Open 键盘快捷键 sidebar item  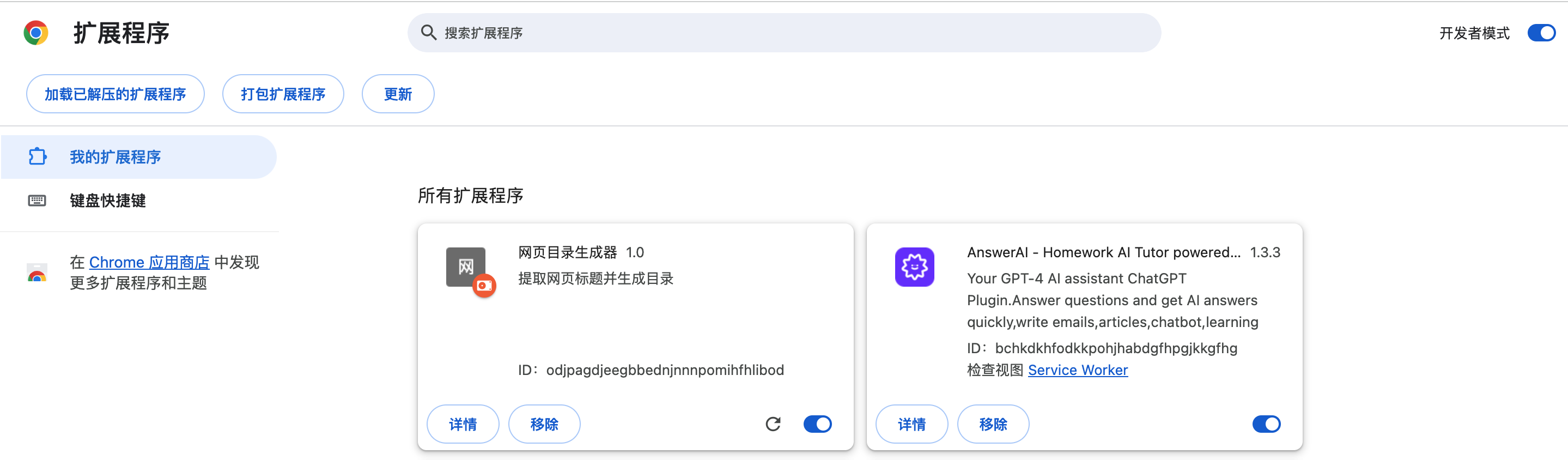pos(108,201)
